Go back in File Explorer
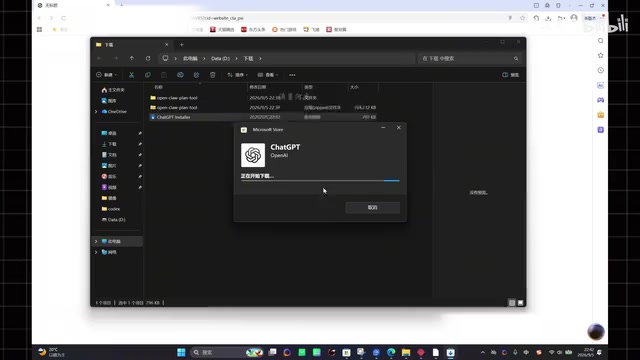 click(x=99, y=58)
